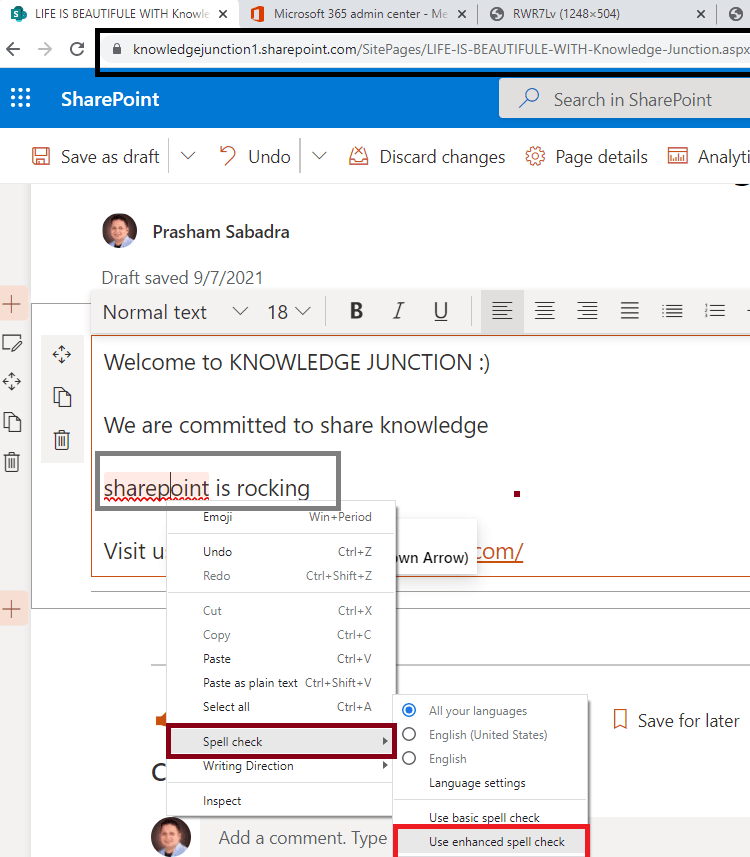Align text right

coord(587,312)
